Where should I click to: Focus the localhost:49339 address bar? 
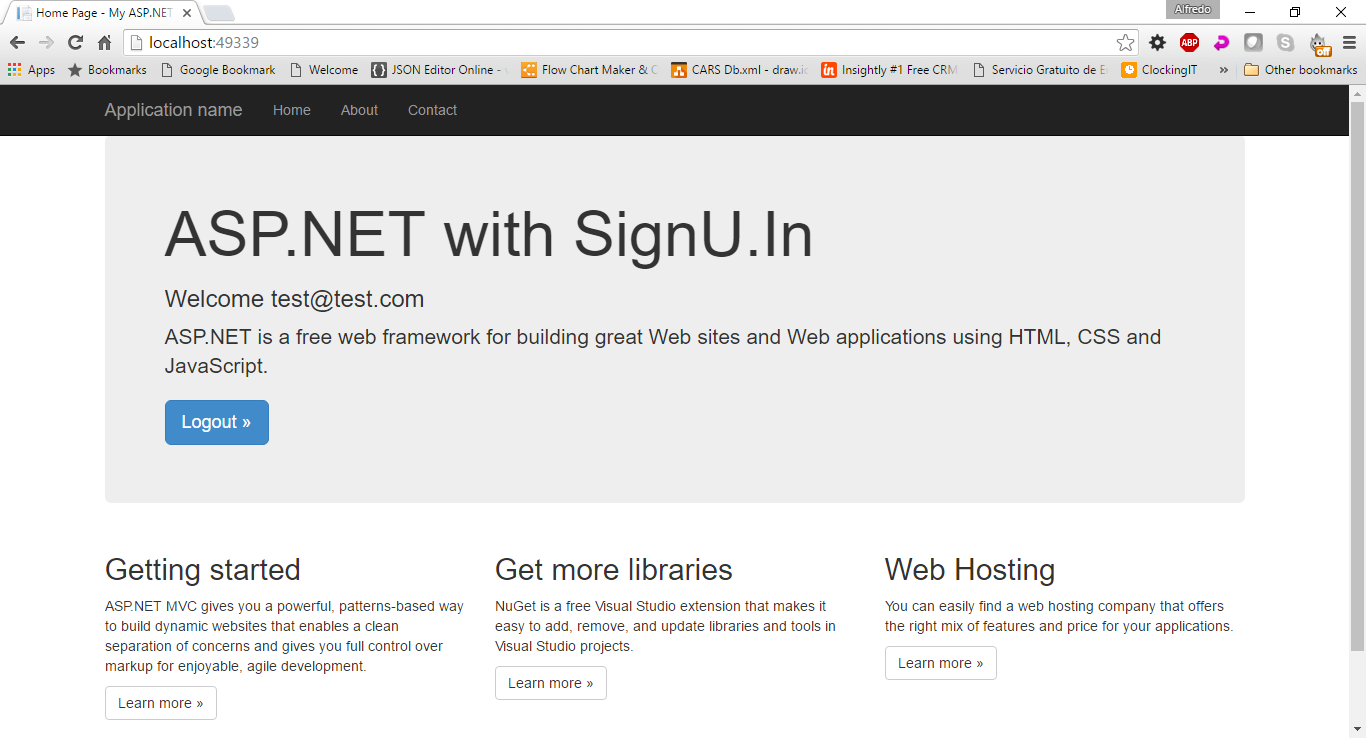(x=630, y=42)
